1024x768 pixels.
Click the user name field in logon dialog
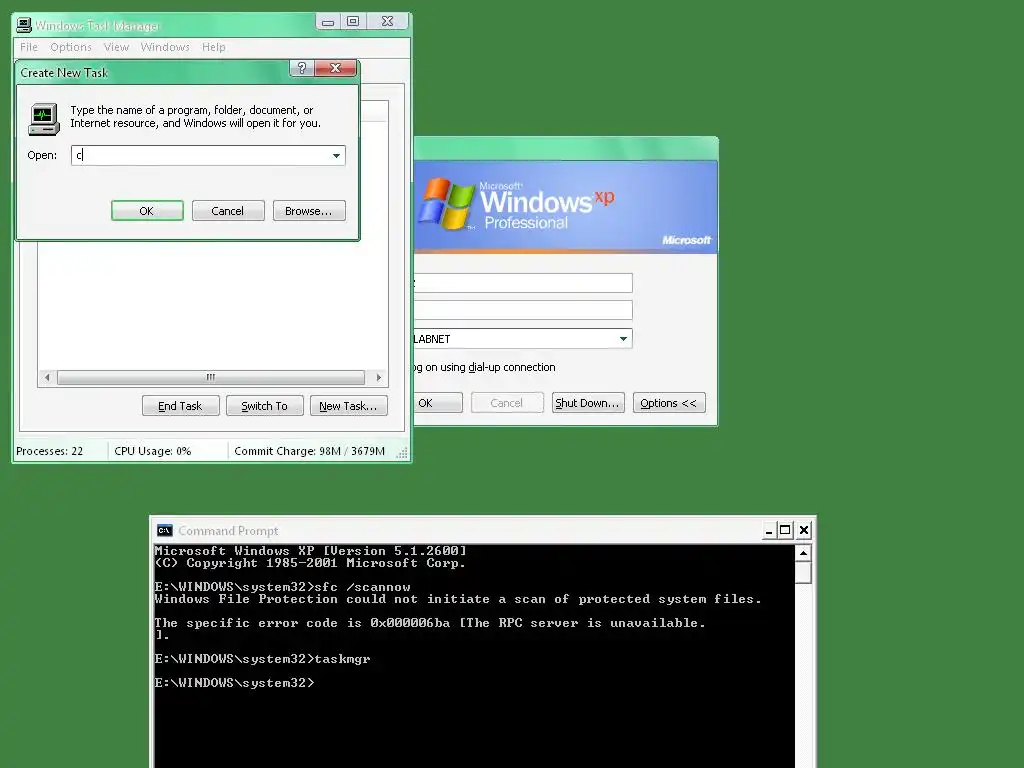point(522,283)
